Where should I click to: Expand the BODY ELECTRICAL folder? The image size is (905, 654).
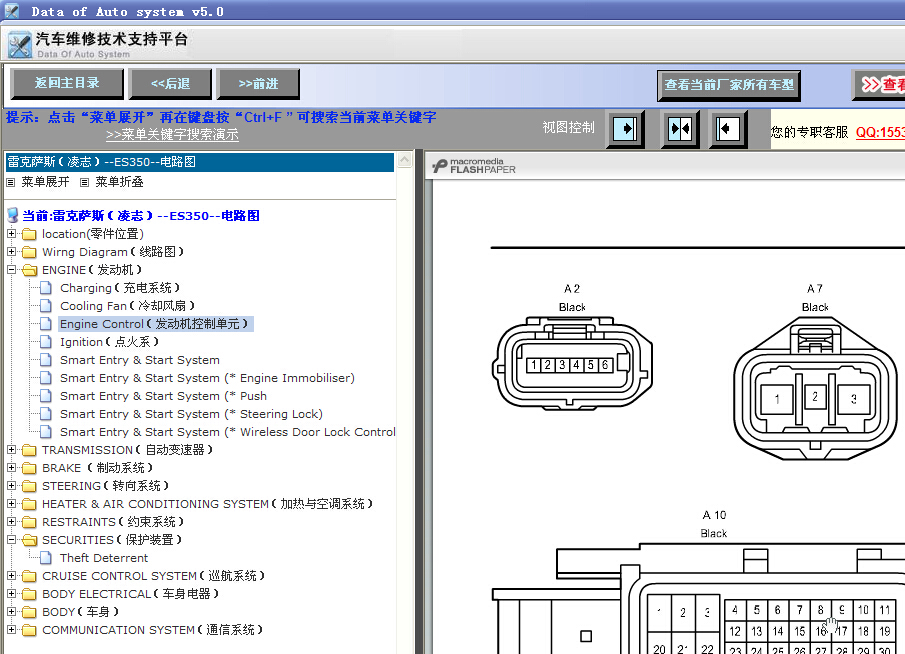pyautogui.click(x=11, y=593)
